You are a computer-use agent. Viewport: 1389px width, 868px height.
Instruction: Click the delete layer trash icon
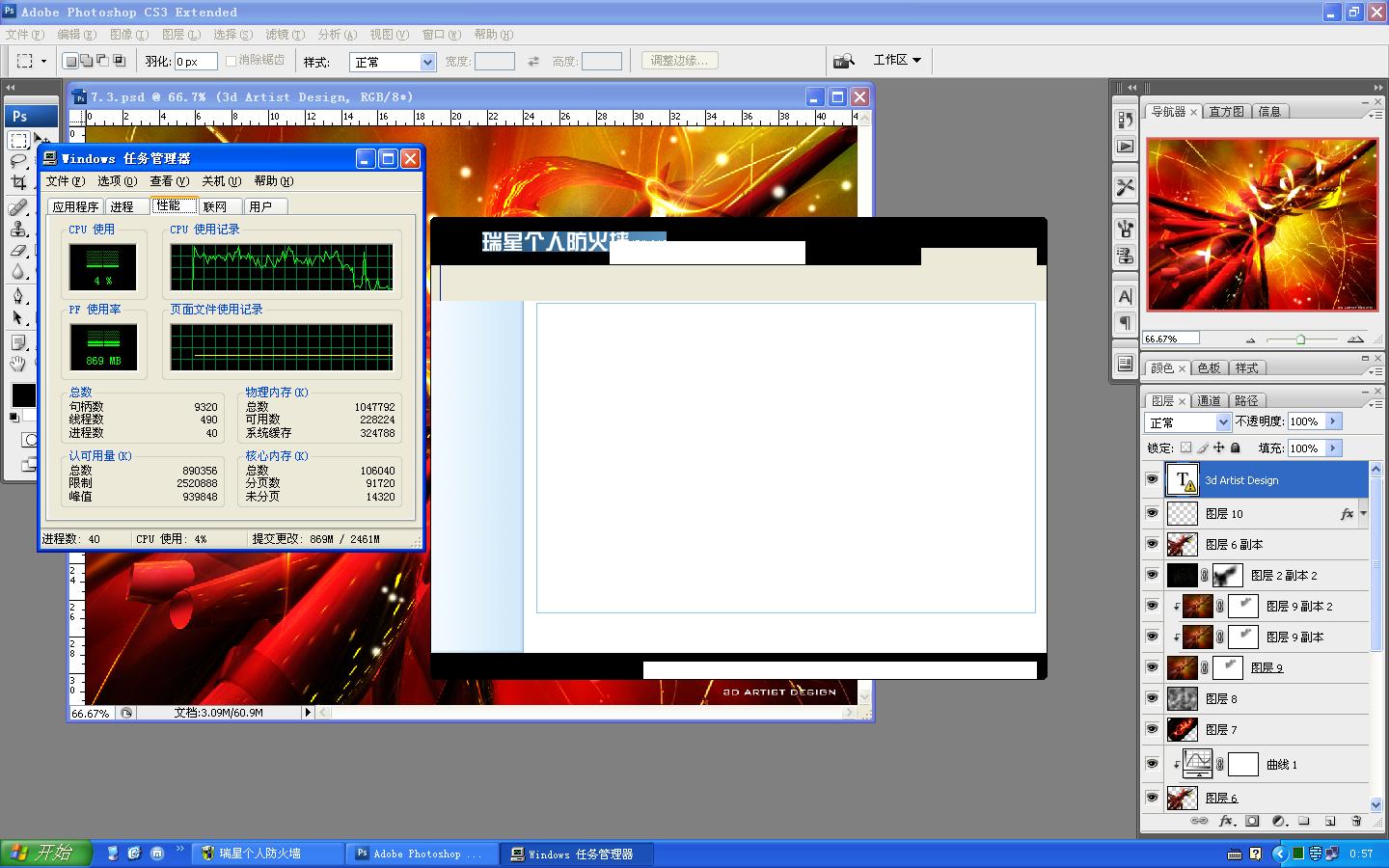coord(1356,821)
